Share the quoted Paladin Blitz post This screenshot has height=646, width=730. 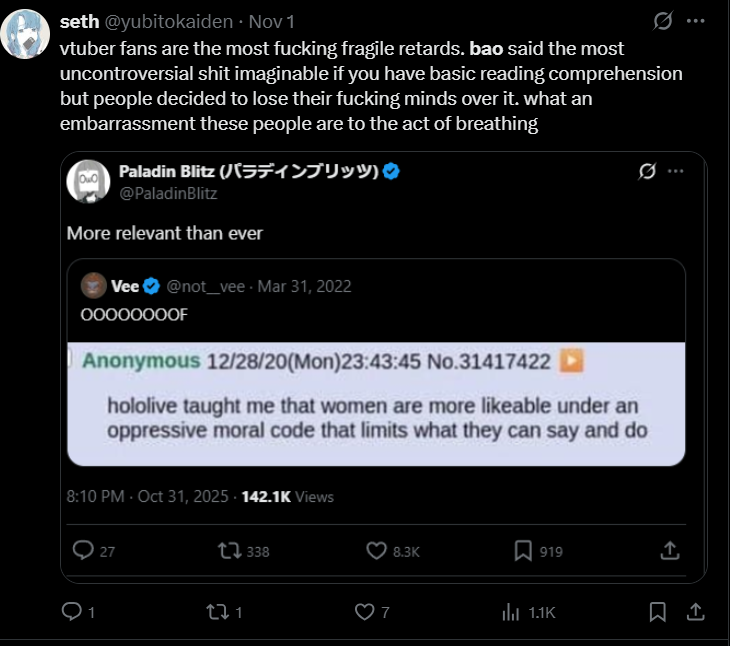tap(670, 551)
